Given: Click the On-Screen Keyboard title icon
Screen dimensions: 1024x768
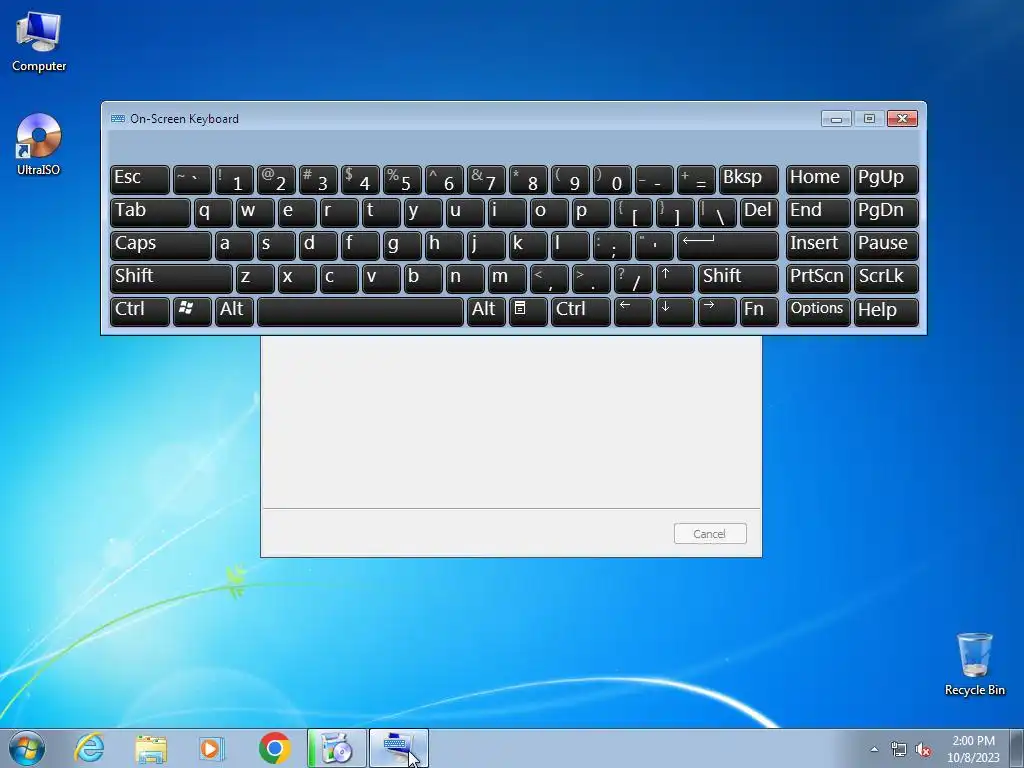Looking at the screenshot, I should pos(118,119).
